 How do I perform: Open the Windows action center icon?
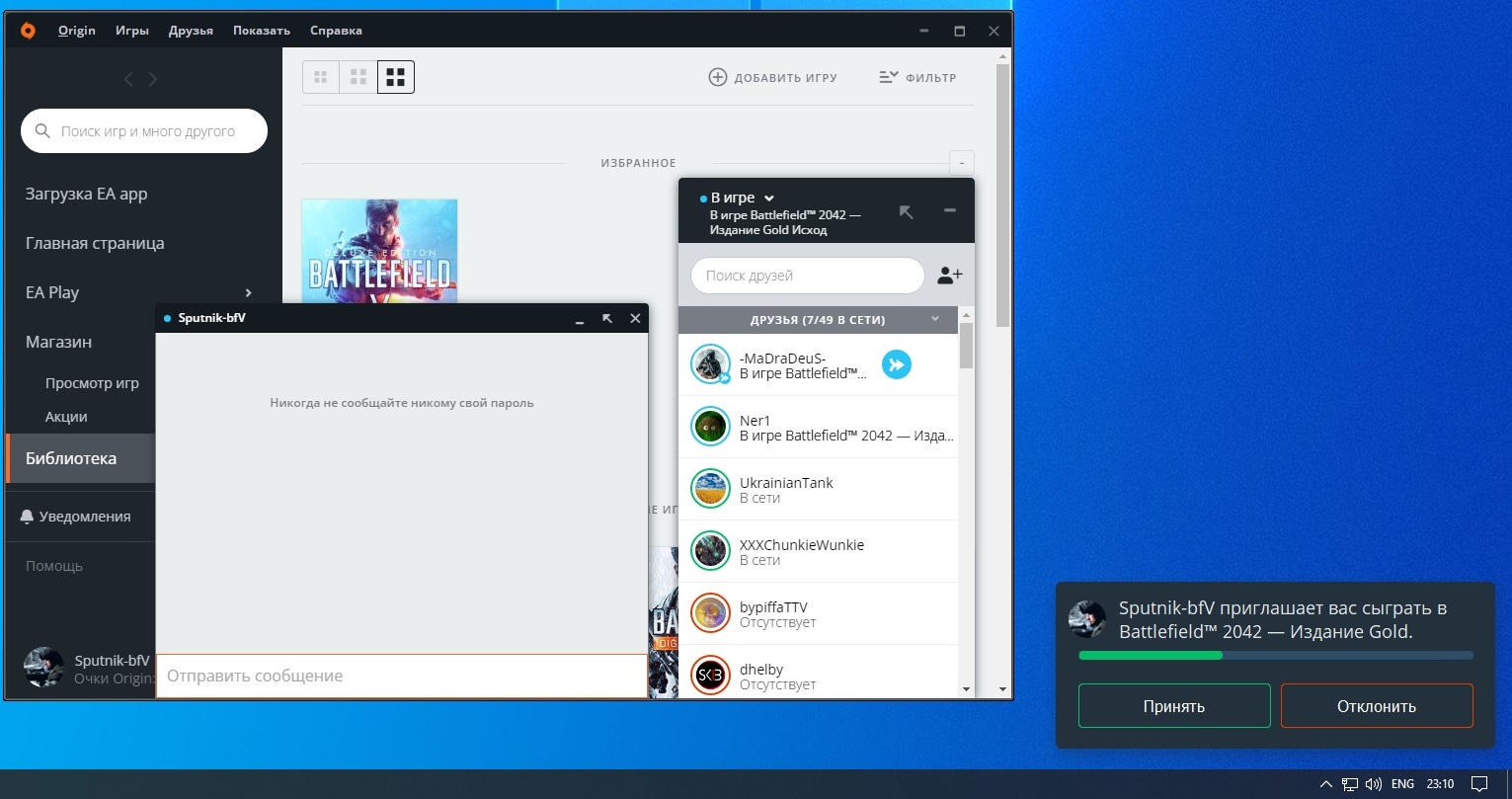tap(1479, 784)
